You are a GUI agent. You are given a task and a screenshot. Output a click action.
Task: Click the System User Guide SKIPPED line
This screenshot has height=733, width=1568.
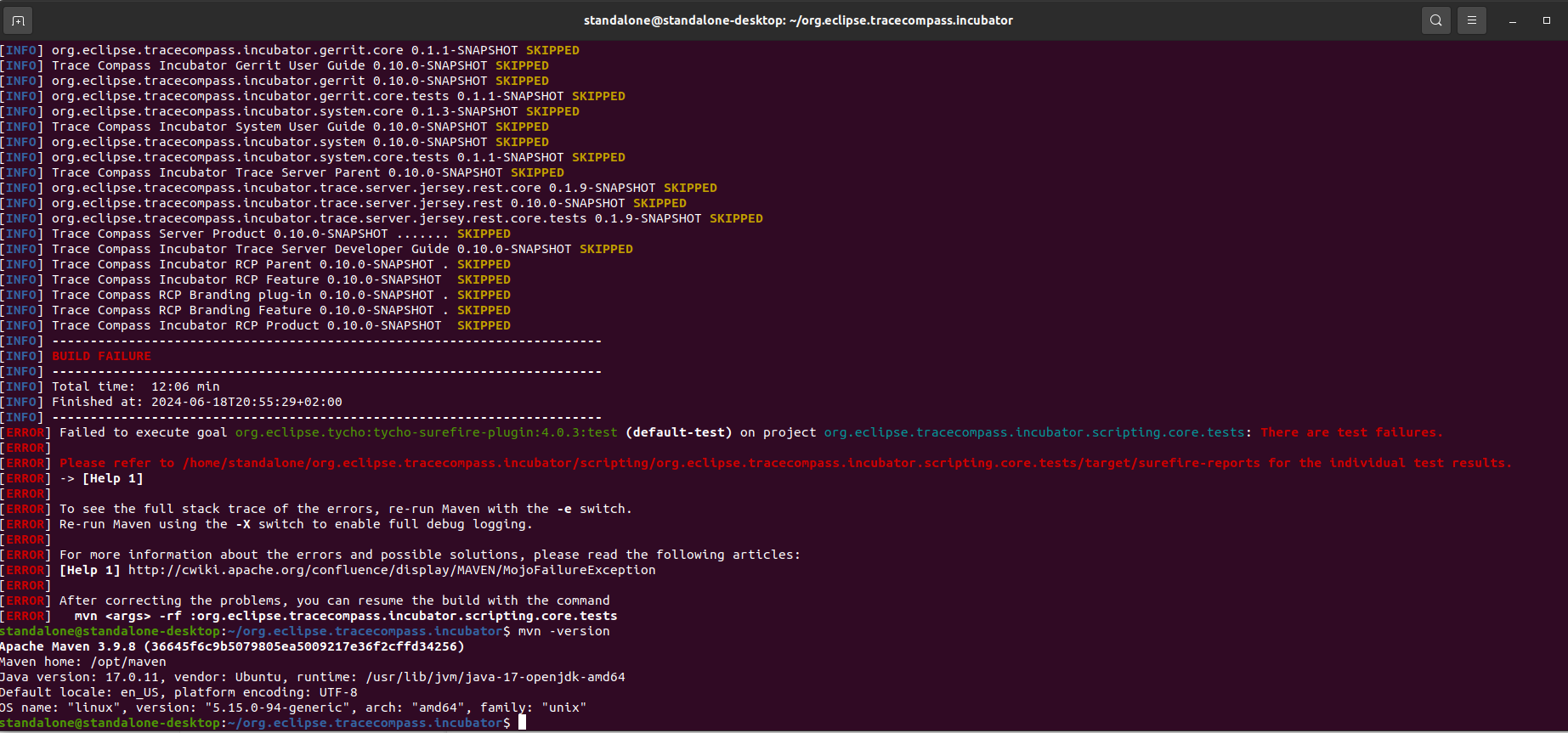(275, 127)
